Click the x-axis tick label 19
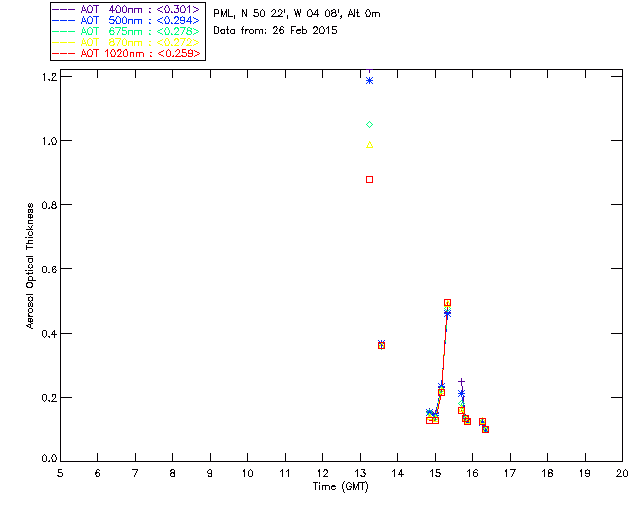Viewport: 640px width, 512px height. coord(585,473)
